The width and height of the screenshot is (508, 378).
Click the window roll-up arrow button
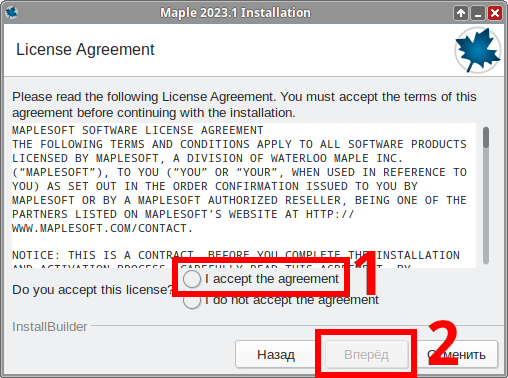[461, 13]
